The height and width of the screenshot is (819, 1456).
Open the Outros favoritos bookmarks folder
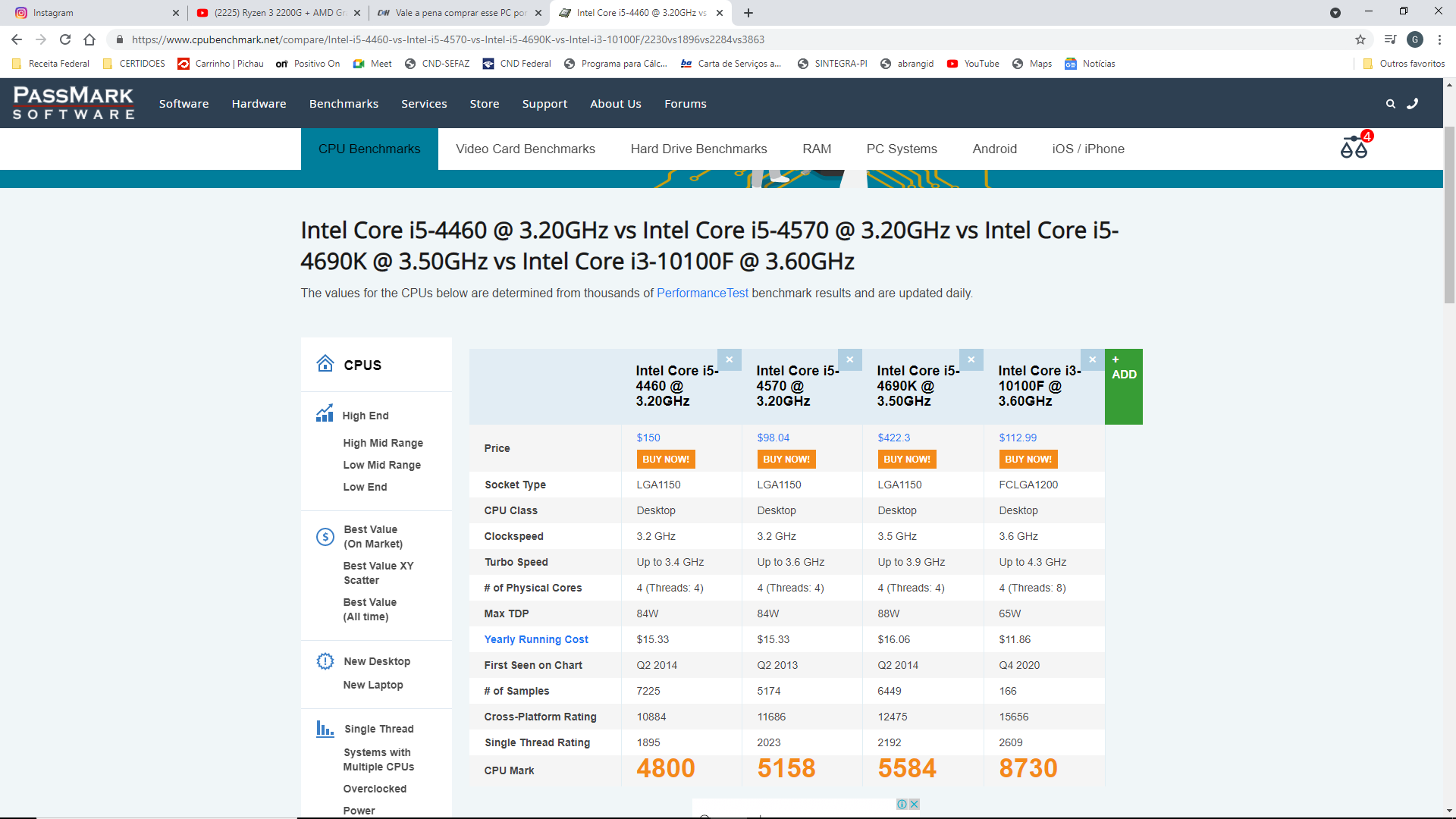(1404, 64)
